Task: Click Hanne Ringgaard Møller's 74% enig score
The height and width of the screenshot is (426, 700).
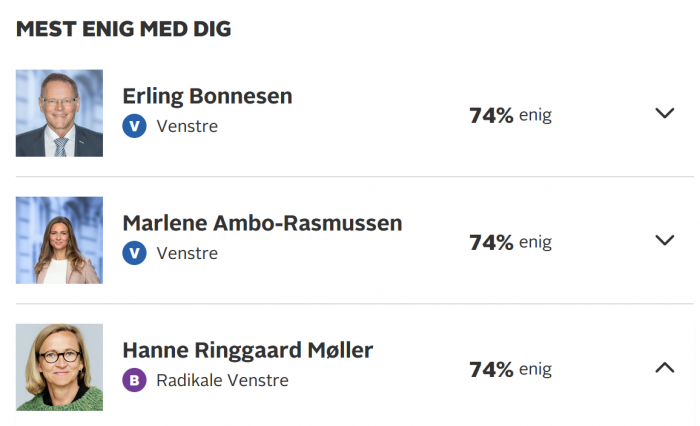Action: 511,370
